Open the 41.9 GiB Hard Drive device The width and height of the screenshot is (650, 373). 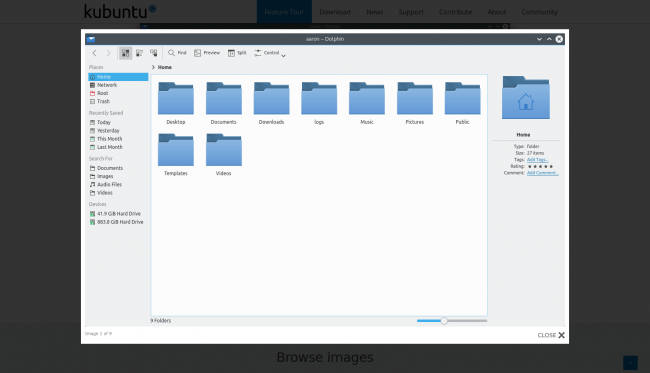118,214
